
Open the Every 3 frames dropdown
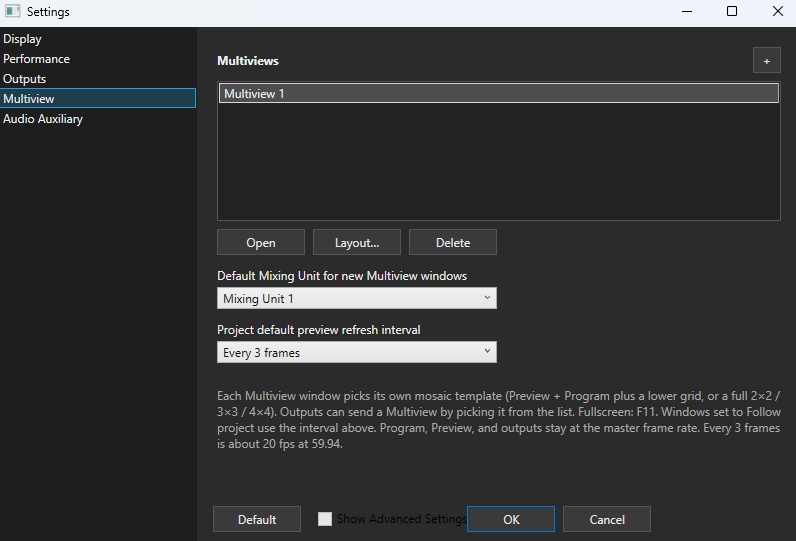[357, 352]
